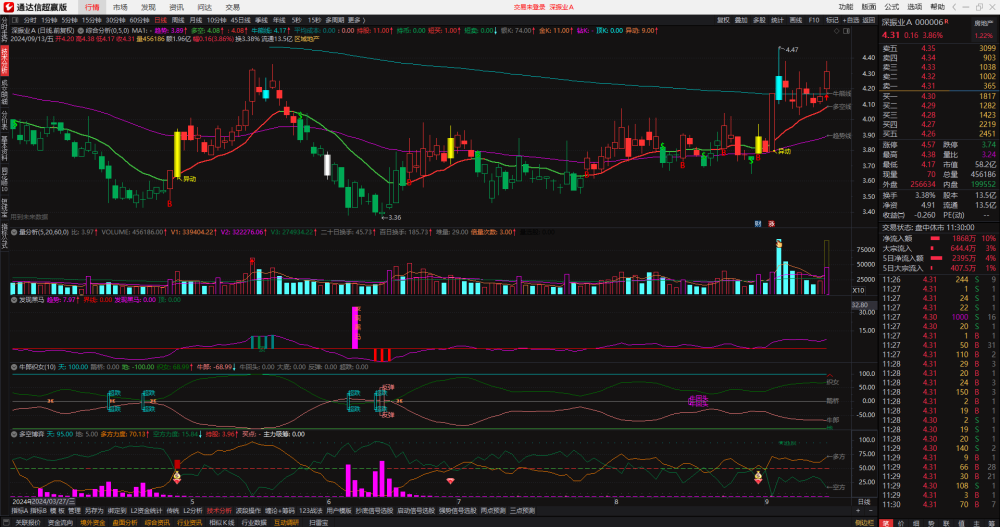Click the 通达信 red logo icon
1000x527 pixels.
[9, 7]
